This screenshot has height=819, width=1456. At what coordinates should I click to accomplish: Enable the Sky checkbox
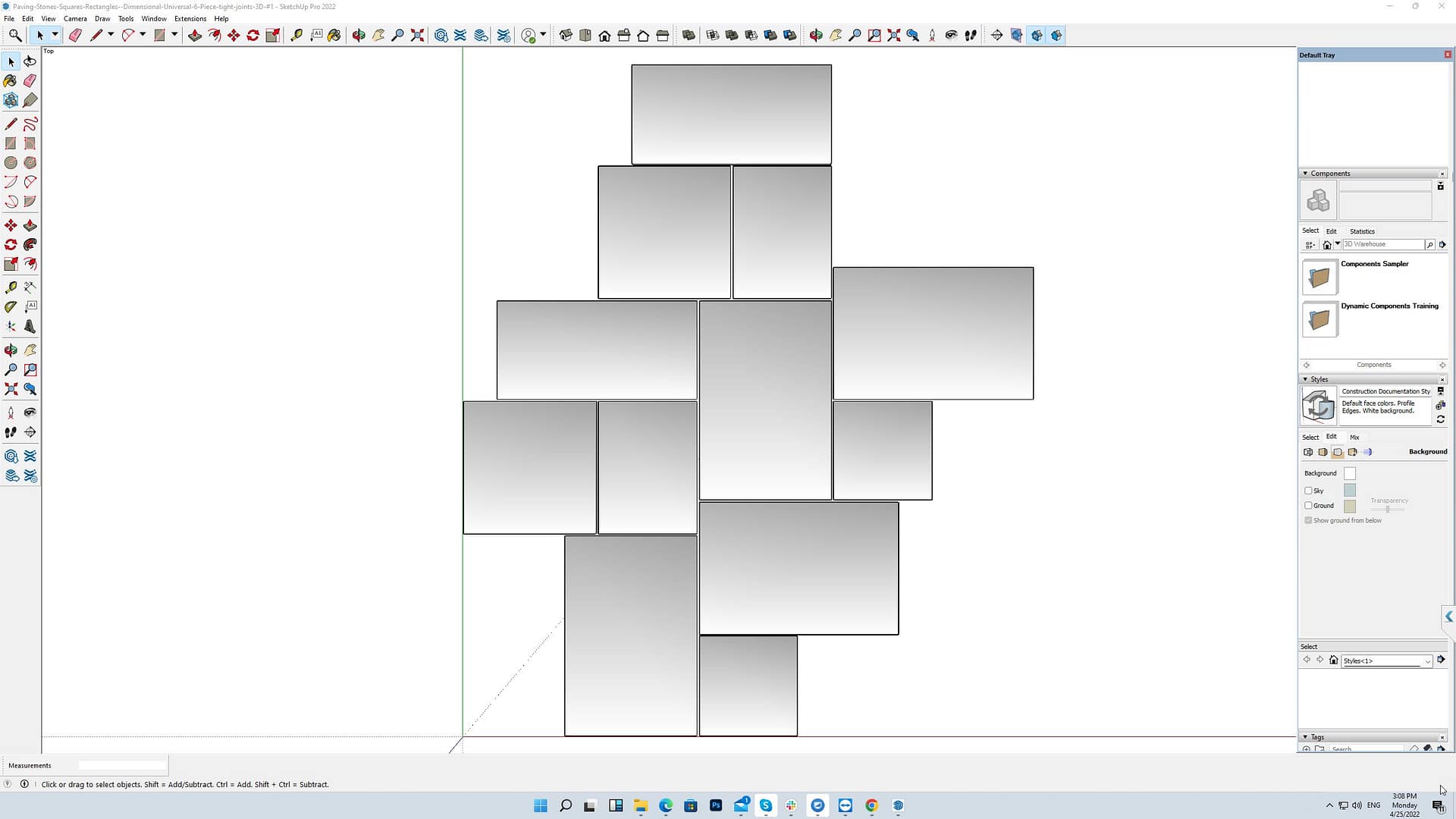1308,491
